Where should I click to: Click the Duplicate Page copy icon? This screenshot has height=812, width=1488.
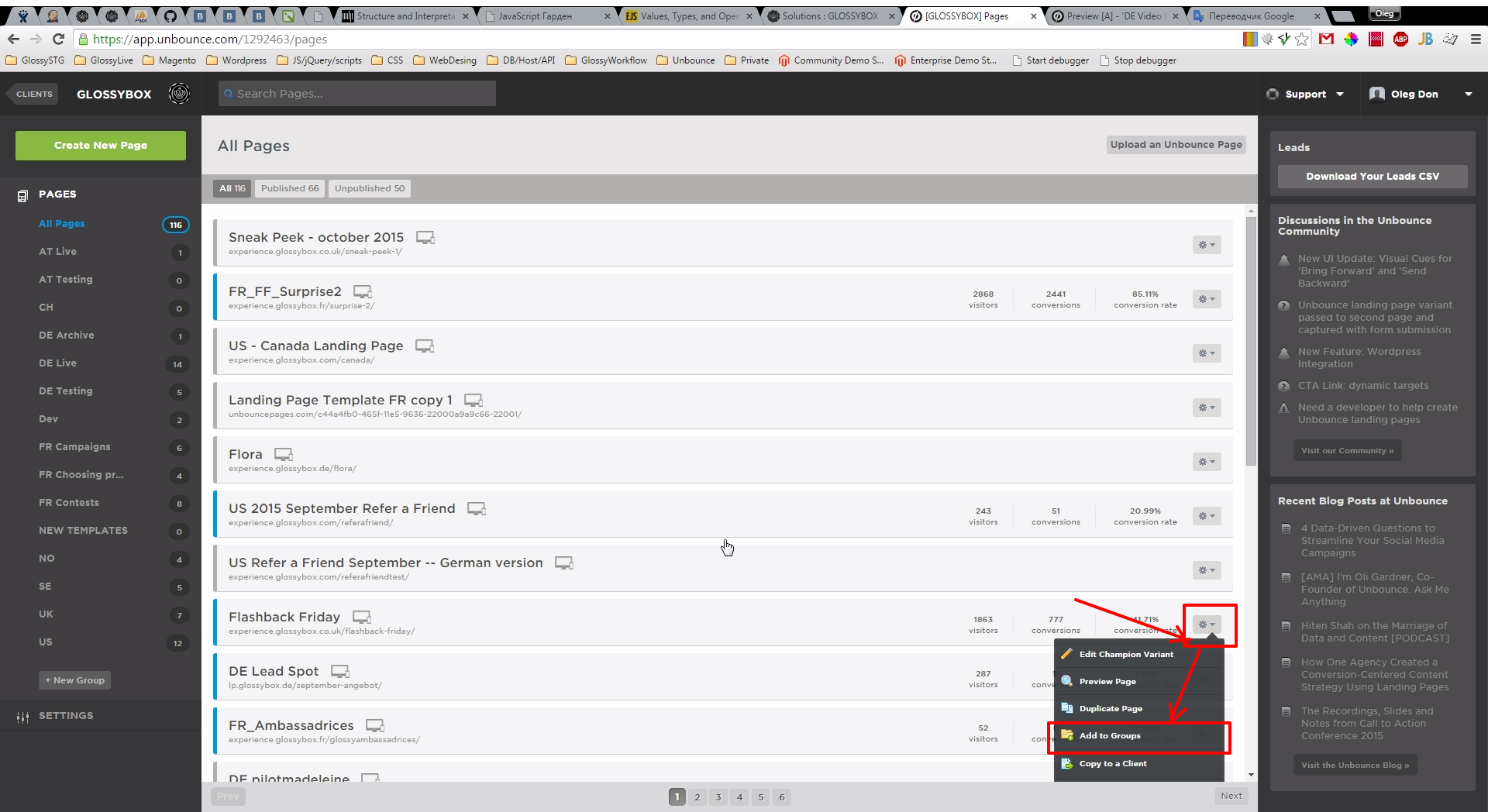[1066, 708]
